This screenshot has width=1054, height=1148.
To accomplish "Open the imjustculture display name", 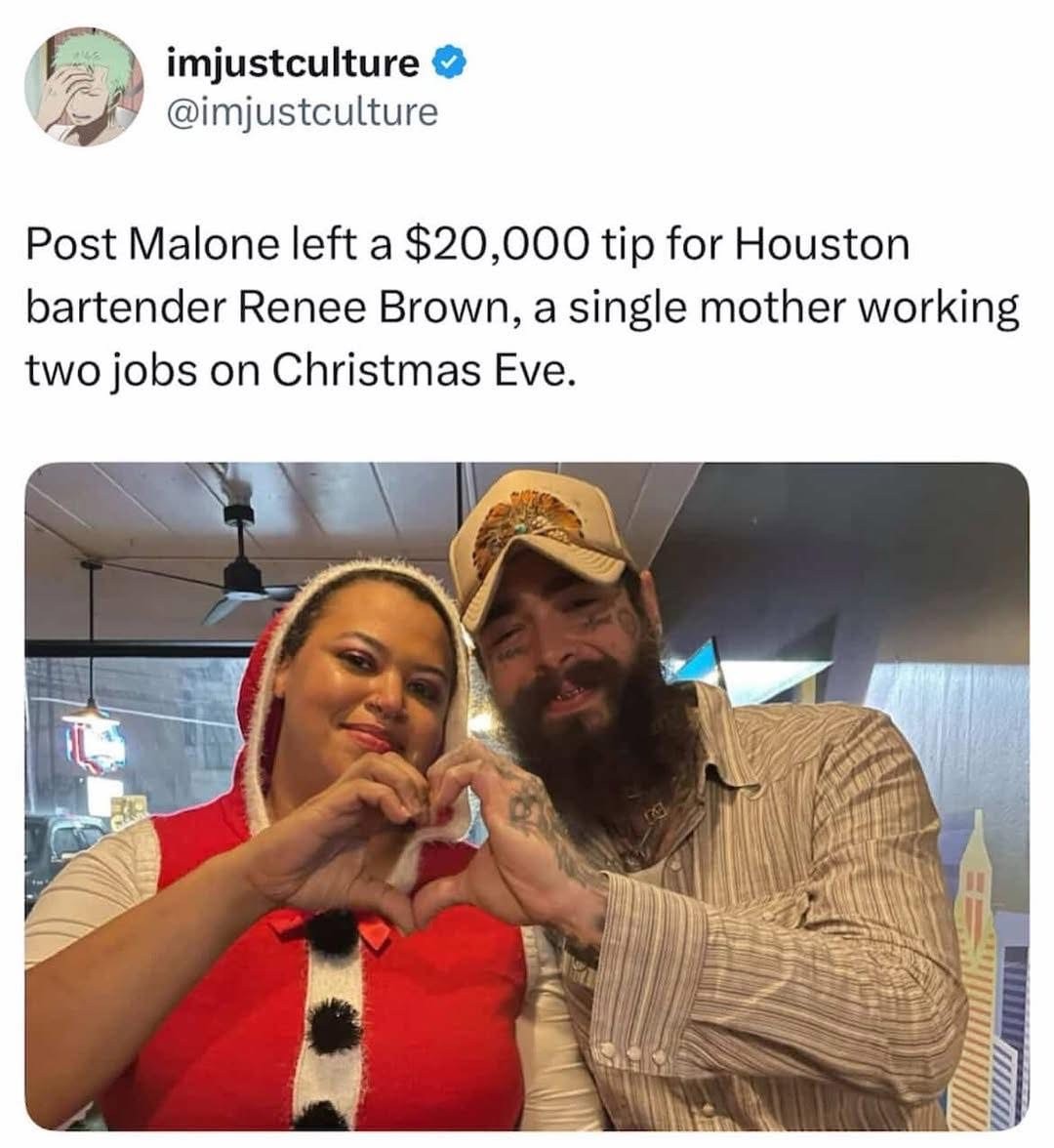I will [x=293, y=63].
